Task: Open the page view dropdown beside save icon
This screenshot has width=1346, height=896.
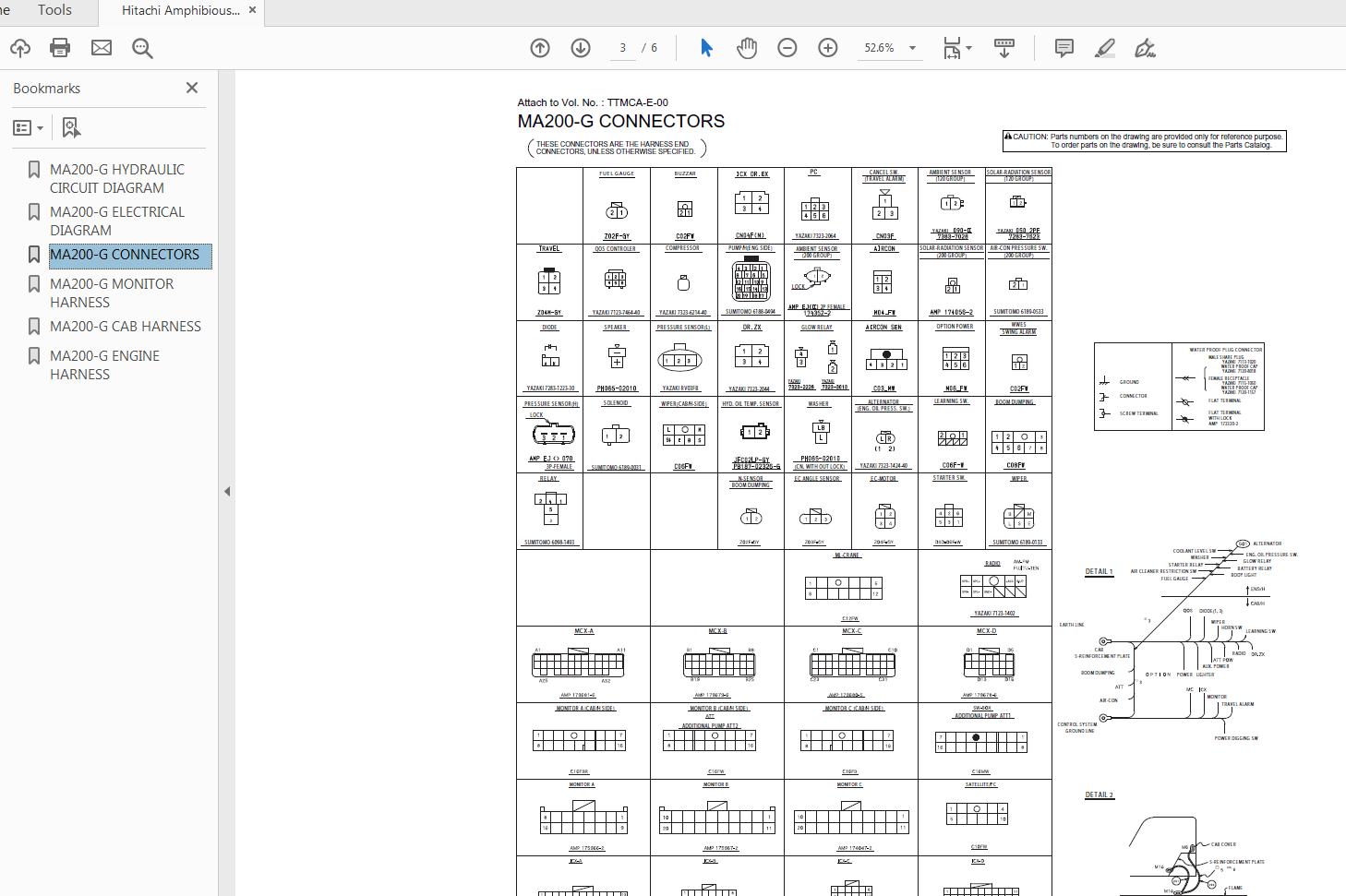Action: tap(968, 47)
